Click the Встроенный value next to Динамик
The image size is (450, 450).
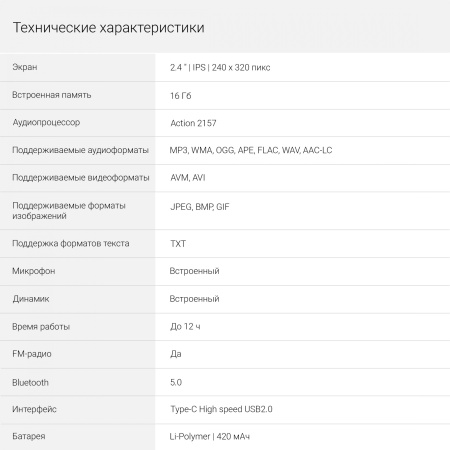[x=194, y=299]
